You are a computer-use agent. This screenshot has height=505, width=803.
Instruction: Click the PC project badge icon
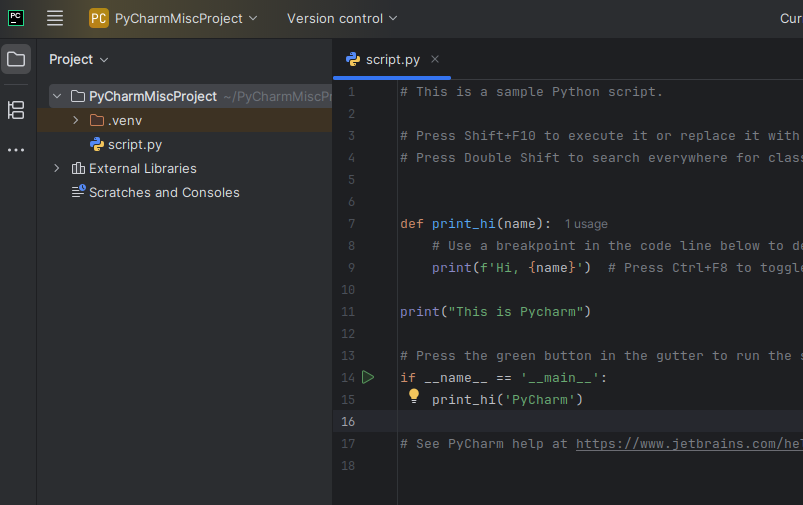tap(99, 18)
